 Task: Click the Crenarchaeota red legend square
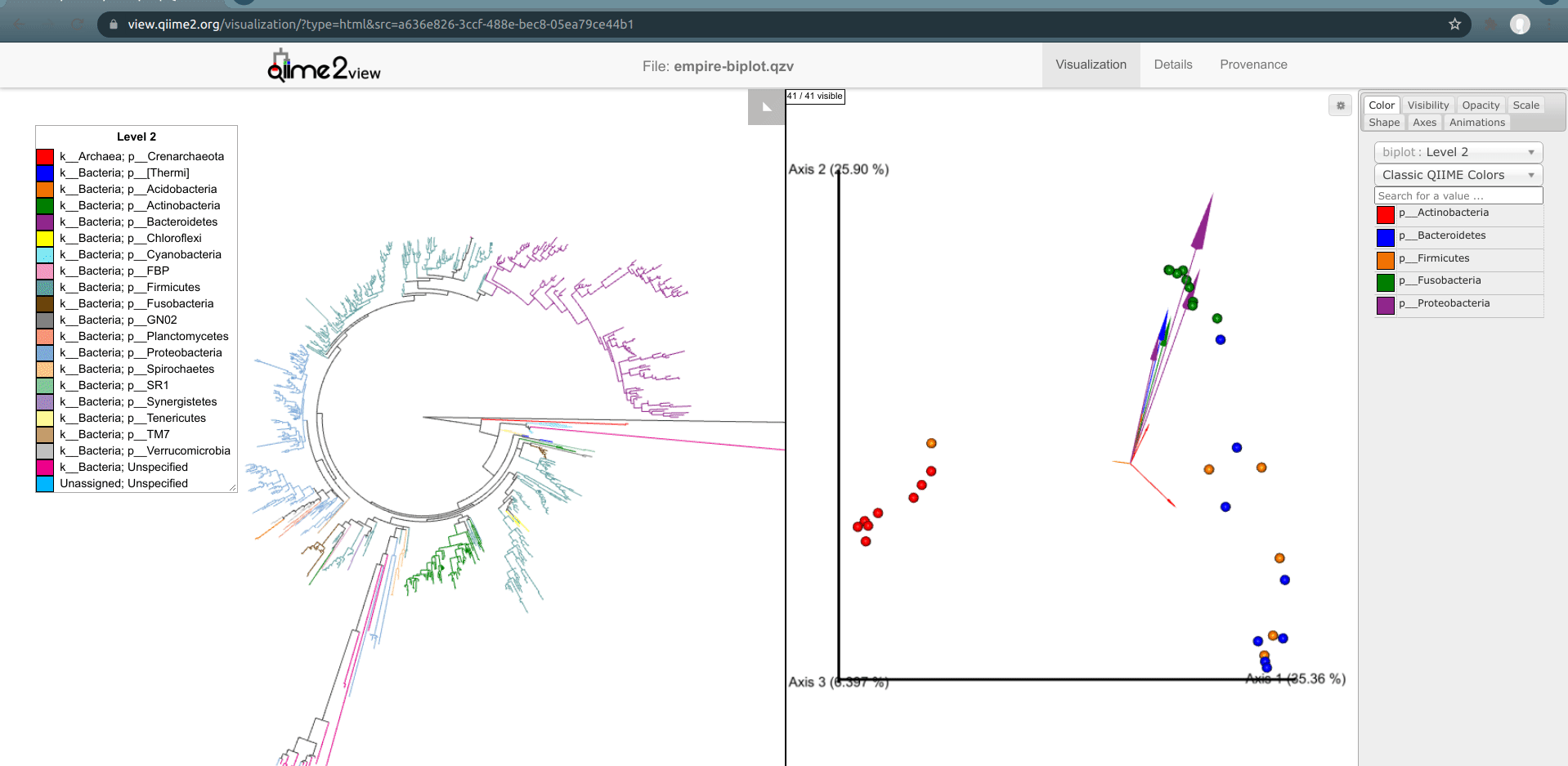pos(45,157)
